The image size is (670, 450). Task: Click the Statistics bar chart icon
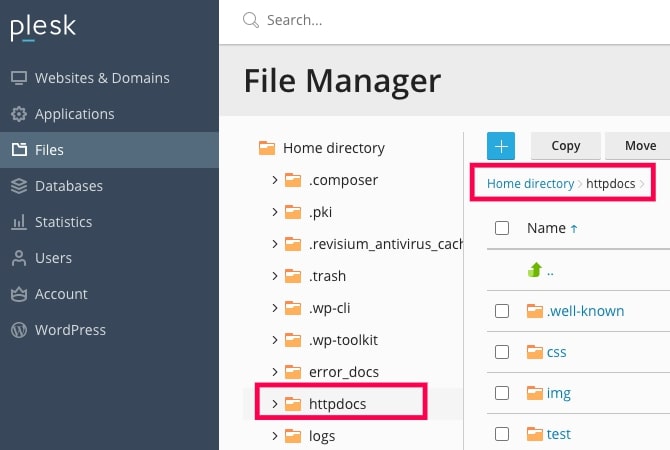coord(18,222)
